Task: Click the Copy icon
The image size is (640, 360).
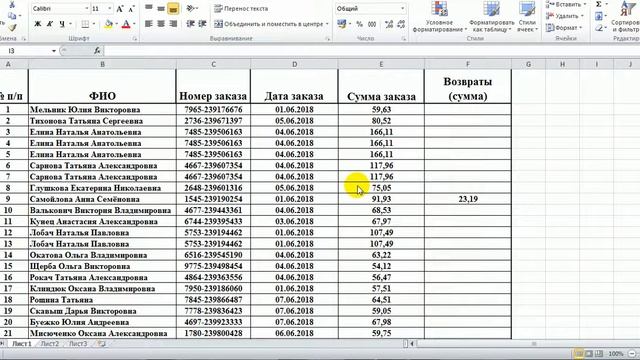Action: [12, 16]
